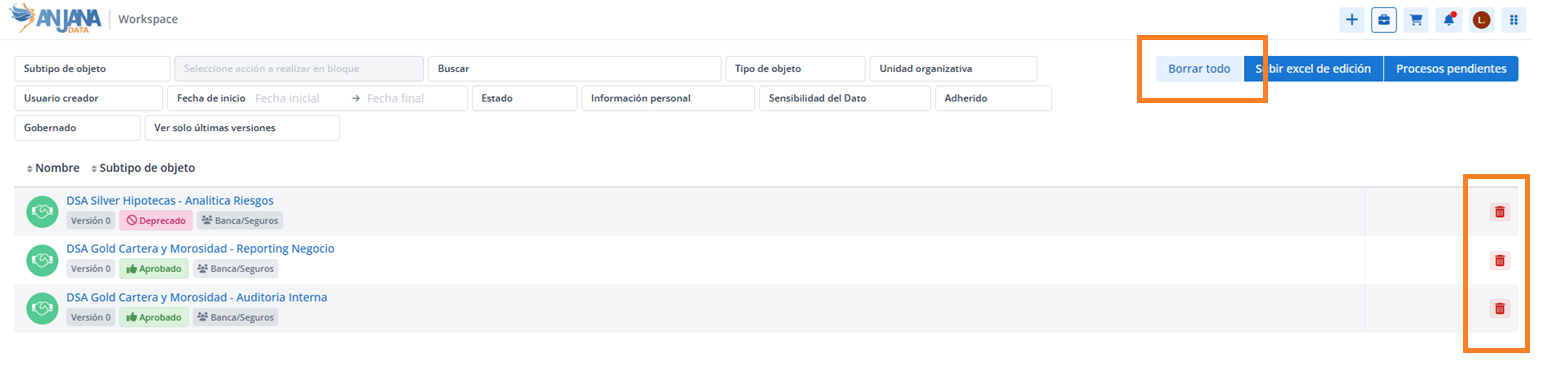Image resolution: width=1564 pixels, height=378 pixels.
Task: Open DSA Silver Hipotecas - Analitica Riesgos link
Action: pyautogui.click(x=170, y=200)
